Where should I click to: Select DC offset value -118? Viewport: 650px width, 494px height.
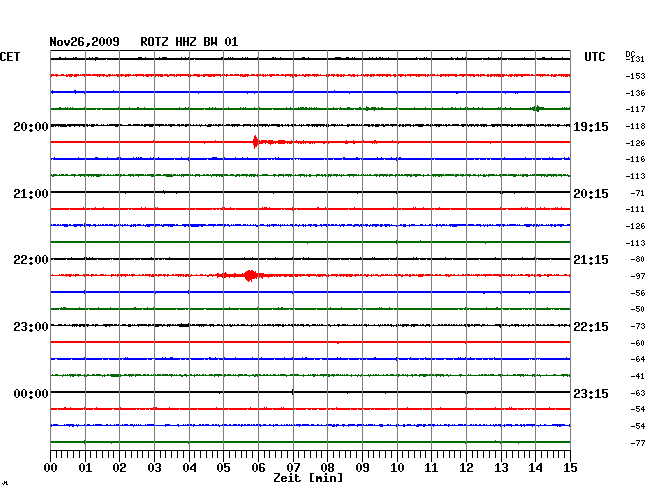(x=635, y=126)
